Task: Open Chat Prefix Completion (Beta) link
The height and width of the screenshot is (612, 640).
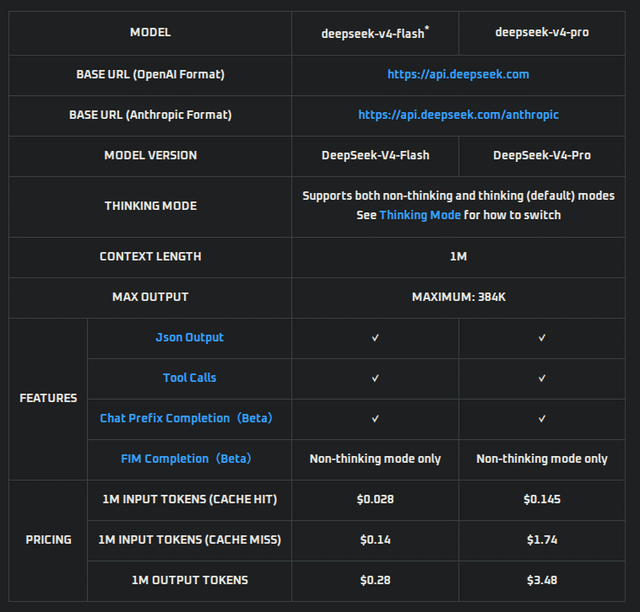Action: point(186,418)
